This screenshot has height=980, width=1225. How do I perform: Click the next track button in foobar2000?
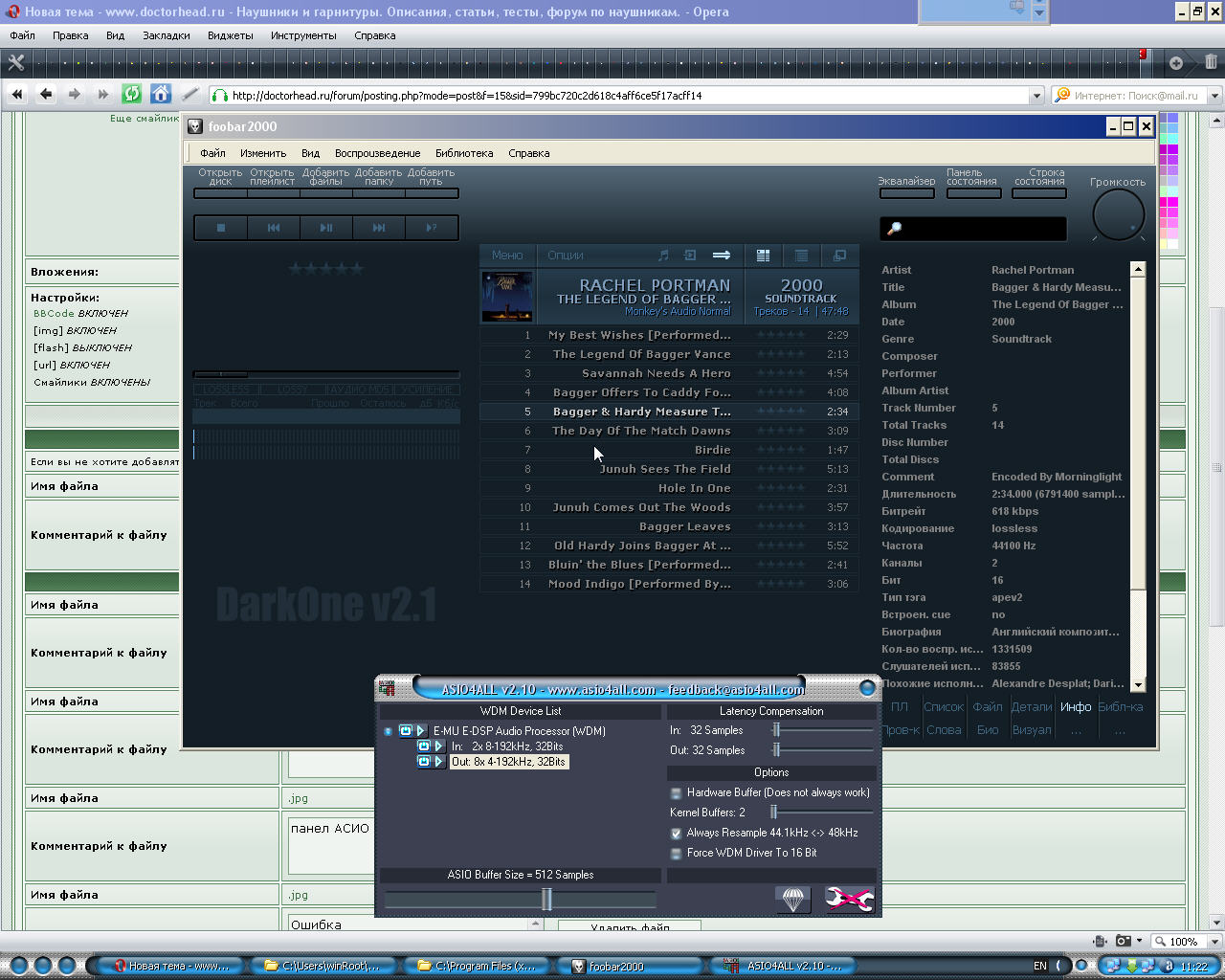[379, 228]
